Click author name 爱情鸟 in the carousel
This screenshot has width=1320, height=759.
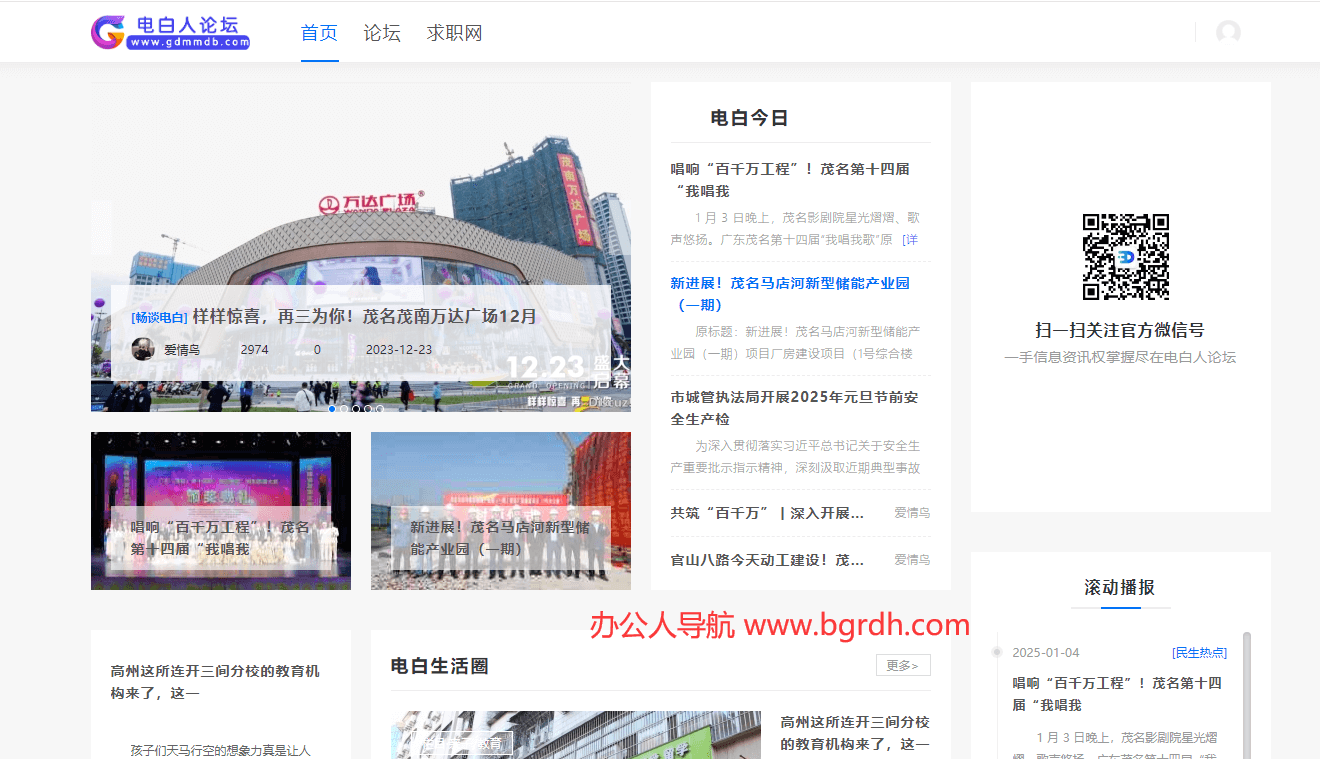182,350
